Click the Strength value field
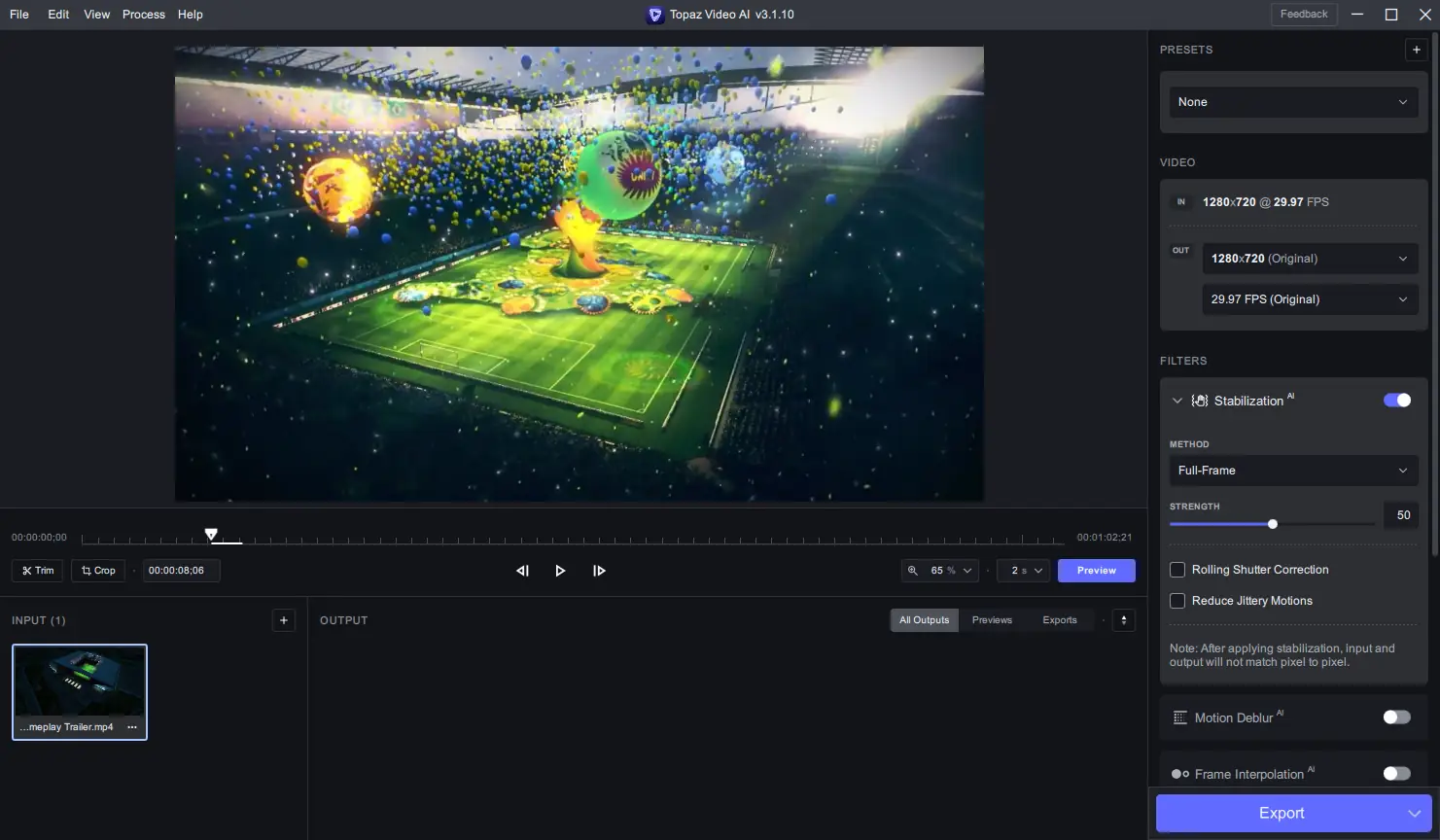The image size is (1440, 840). coord(1403,515)
